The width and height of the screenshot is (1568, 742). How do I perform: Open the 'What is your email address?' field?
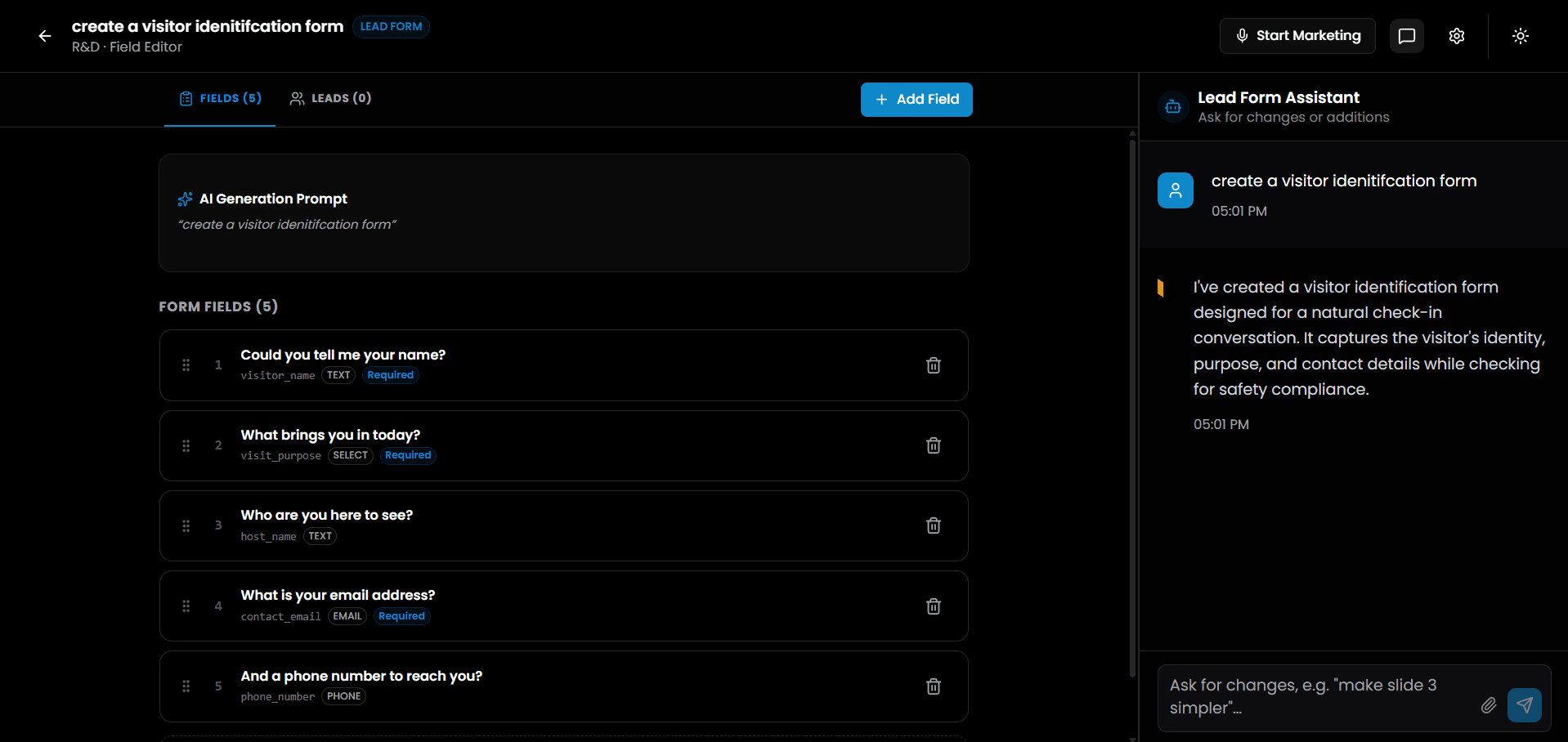pyautogui.click(x=564, y=606)
